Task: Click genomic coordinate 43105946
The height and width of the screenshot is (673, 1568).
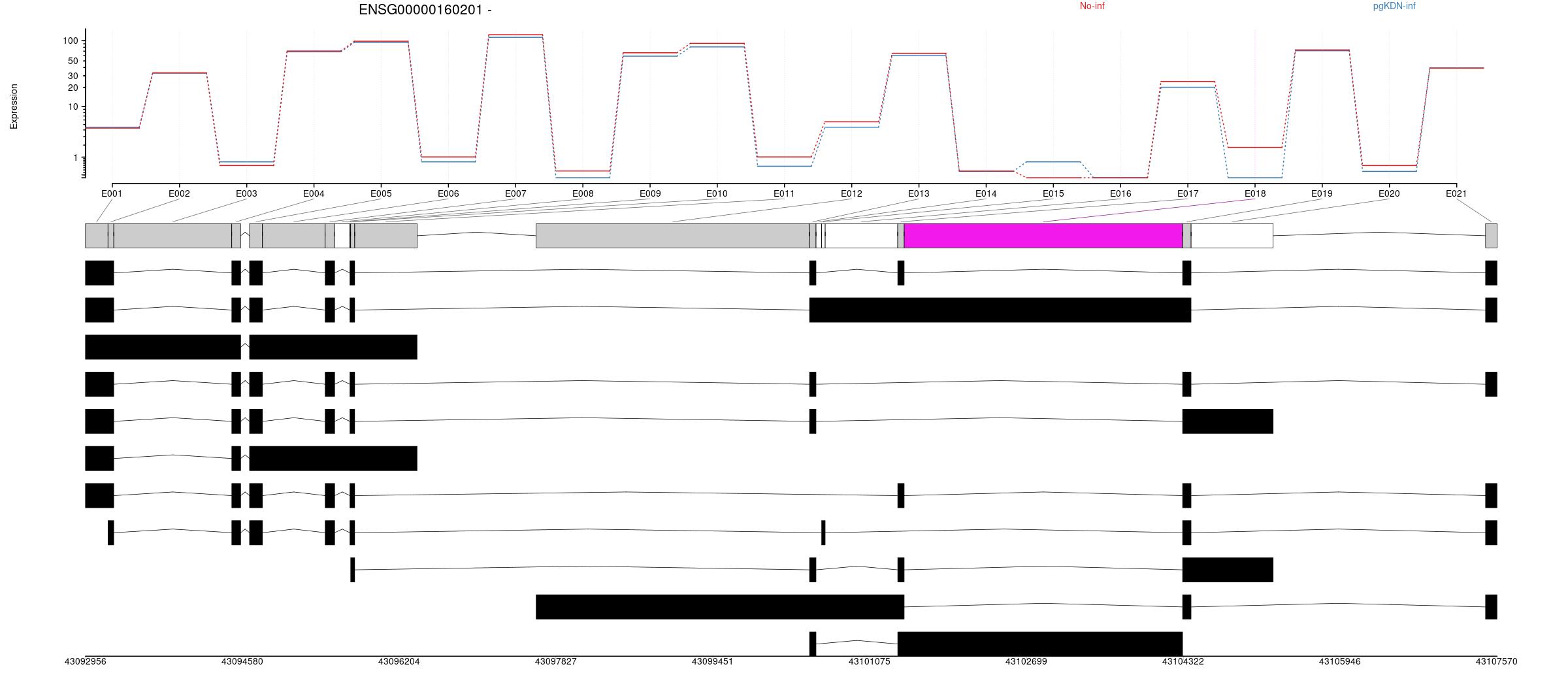Action: pos(1340,661)
